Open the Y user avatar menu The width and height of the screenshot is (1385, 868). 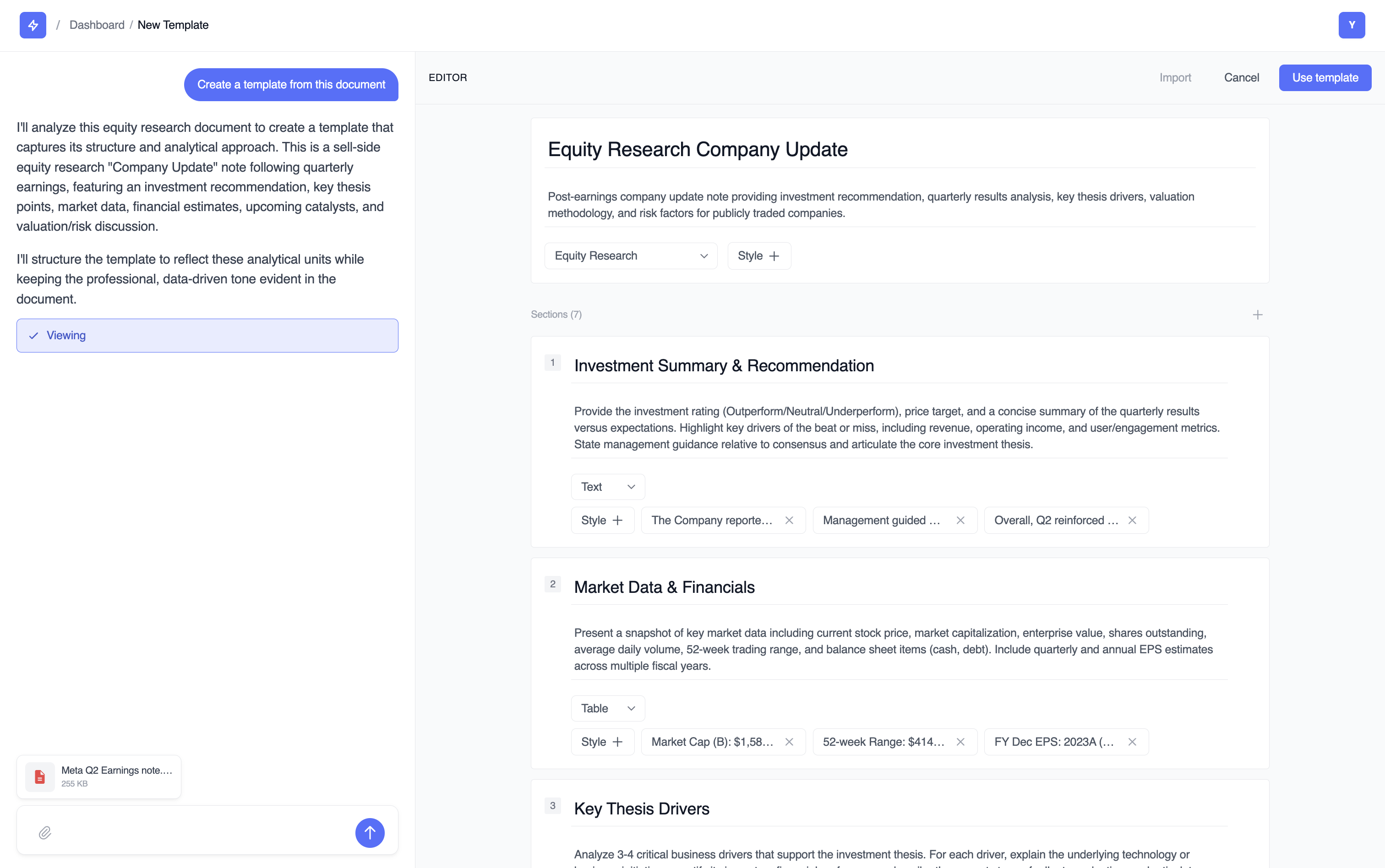(x=1352, y=25)
